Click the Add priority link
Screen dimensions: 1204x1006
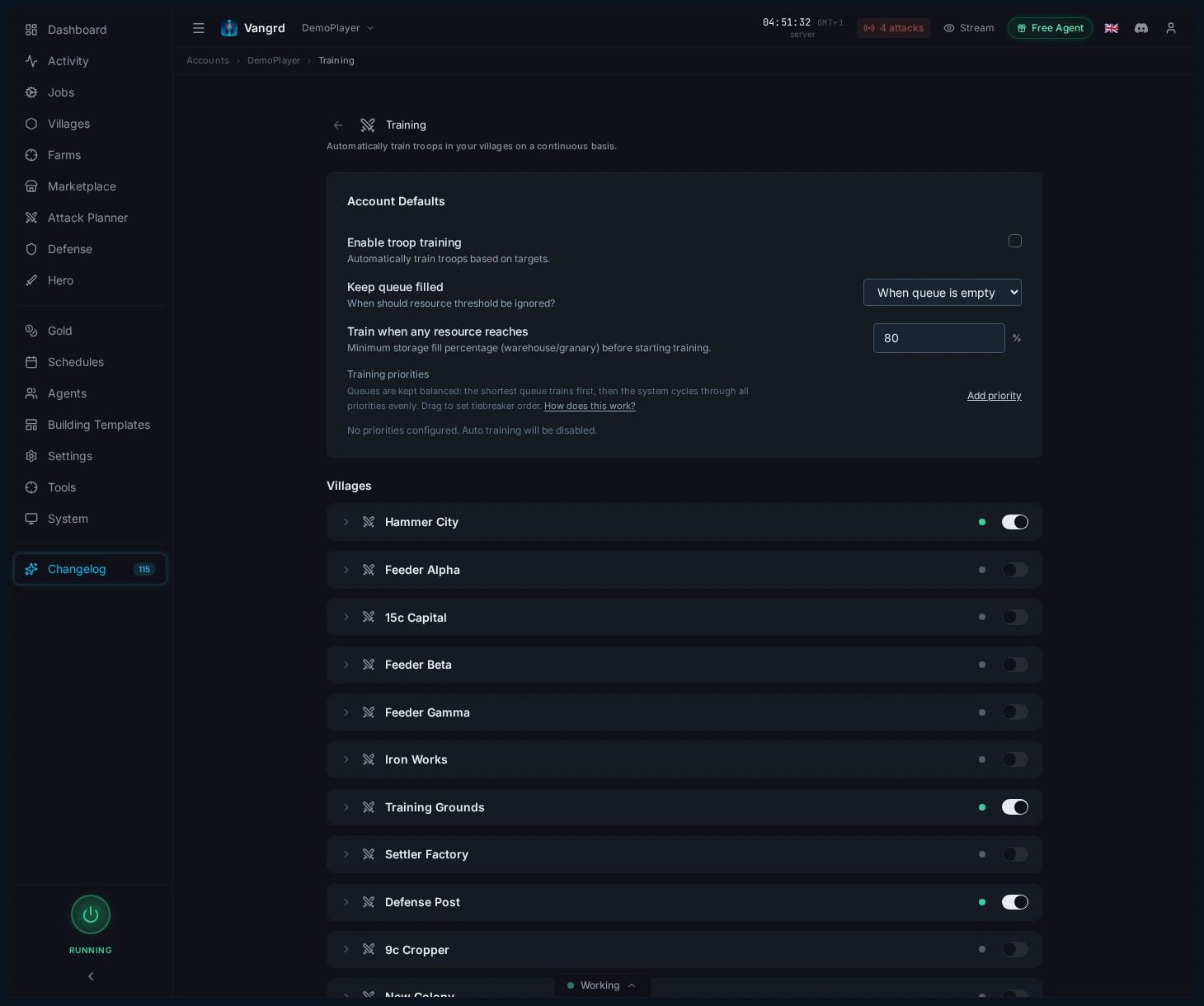[995, 396]
